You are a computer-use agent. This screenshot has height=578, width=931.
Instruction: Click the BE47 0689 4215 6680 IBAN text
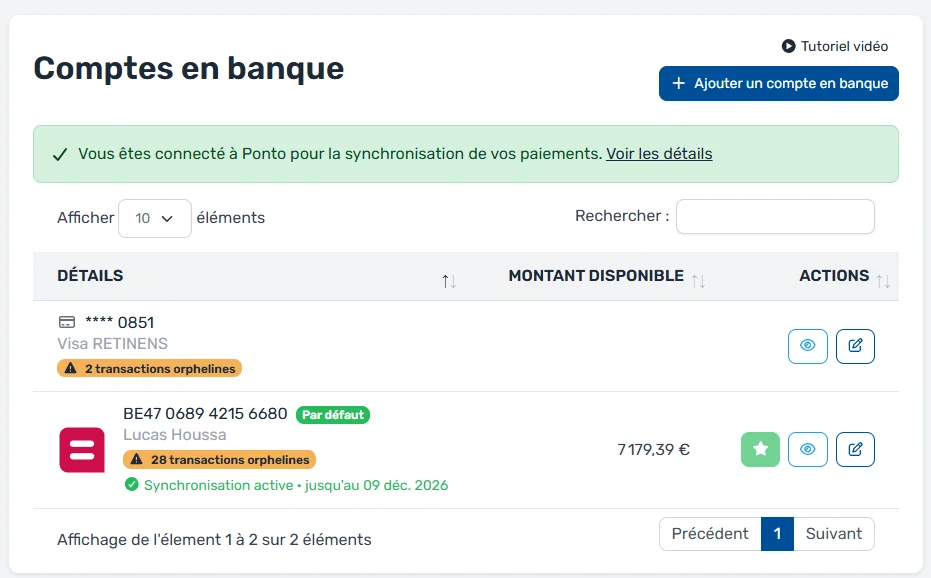205,413
